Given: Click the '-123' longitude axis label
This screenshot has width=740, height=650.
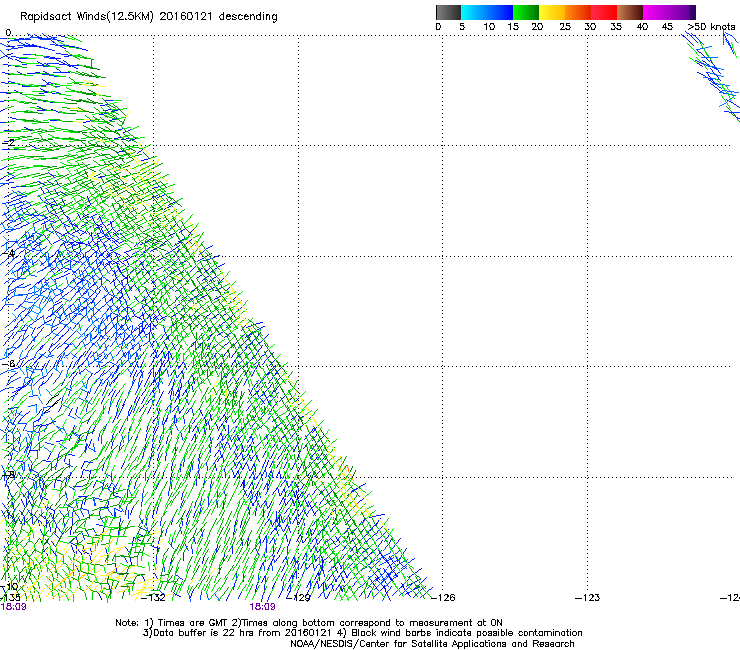Looking at the screenshot, I should (588, 598).
